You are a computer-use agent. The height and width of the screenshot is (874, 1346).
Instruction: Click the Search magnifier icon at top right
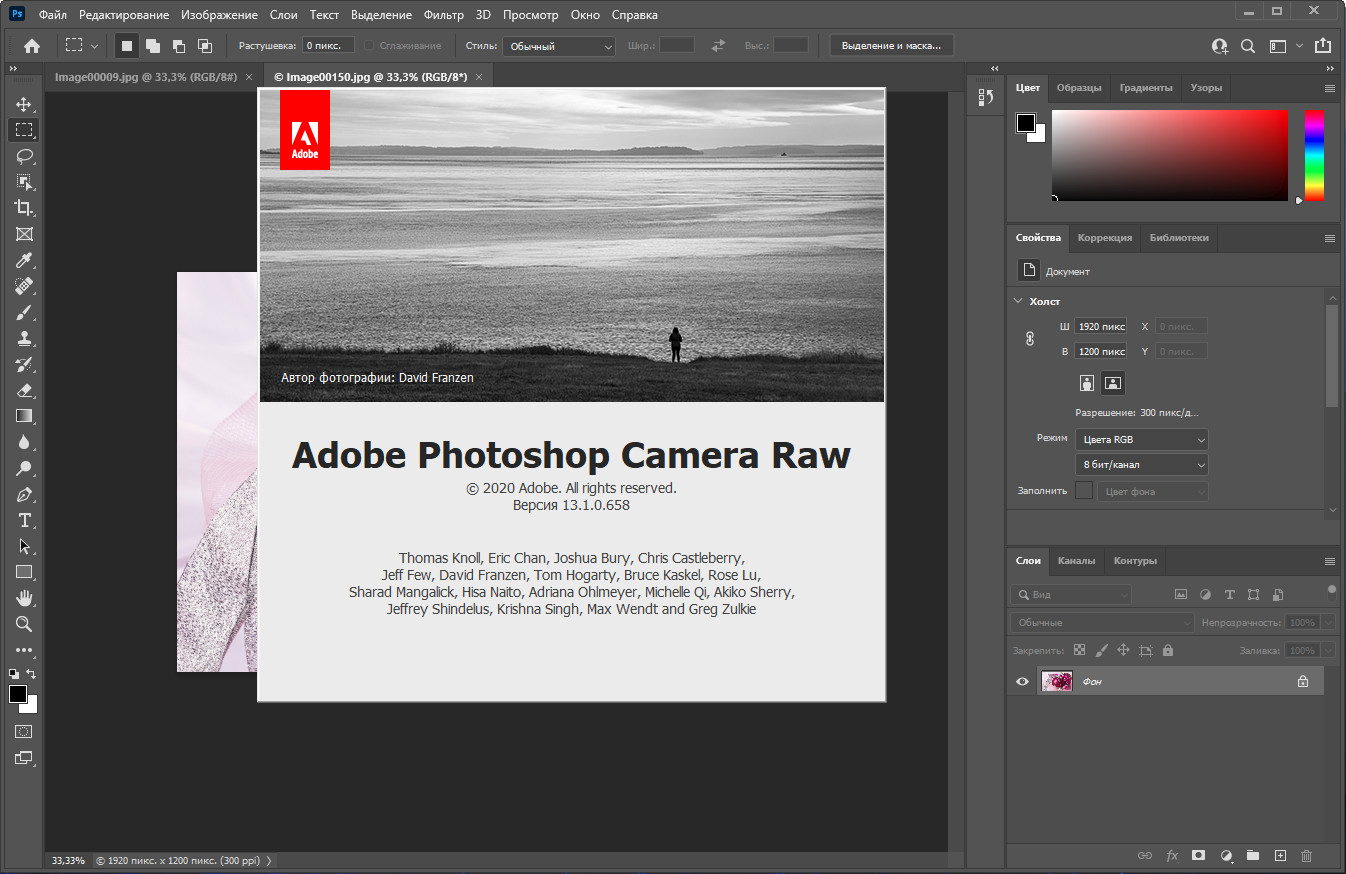click(x=1248, y=46)
